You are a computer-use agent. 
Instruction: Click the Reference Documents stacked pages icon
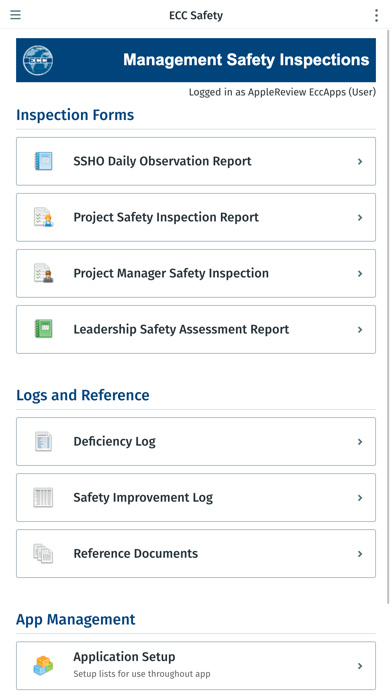(44, 553)
